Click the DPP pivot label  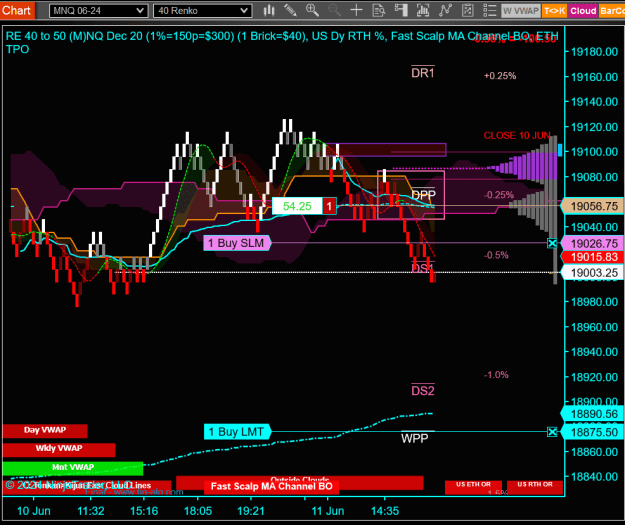click(423, 195)
